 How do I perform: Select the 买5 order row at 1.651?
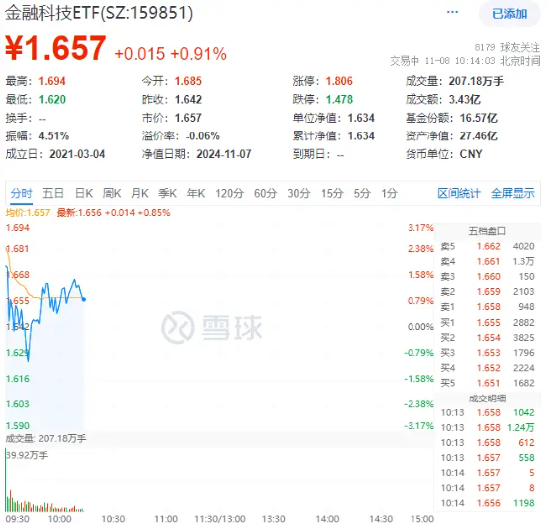[487, 383]
